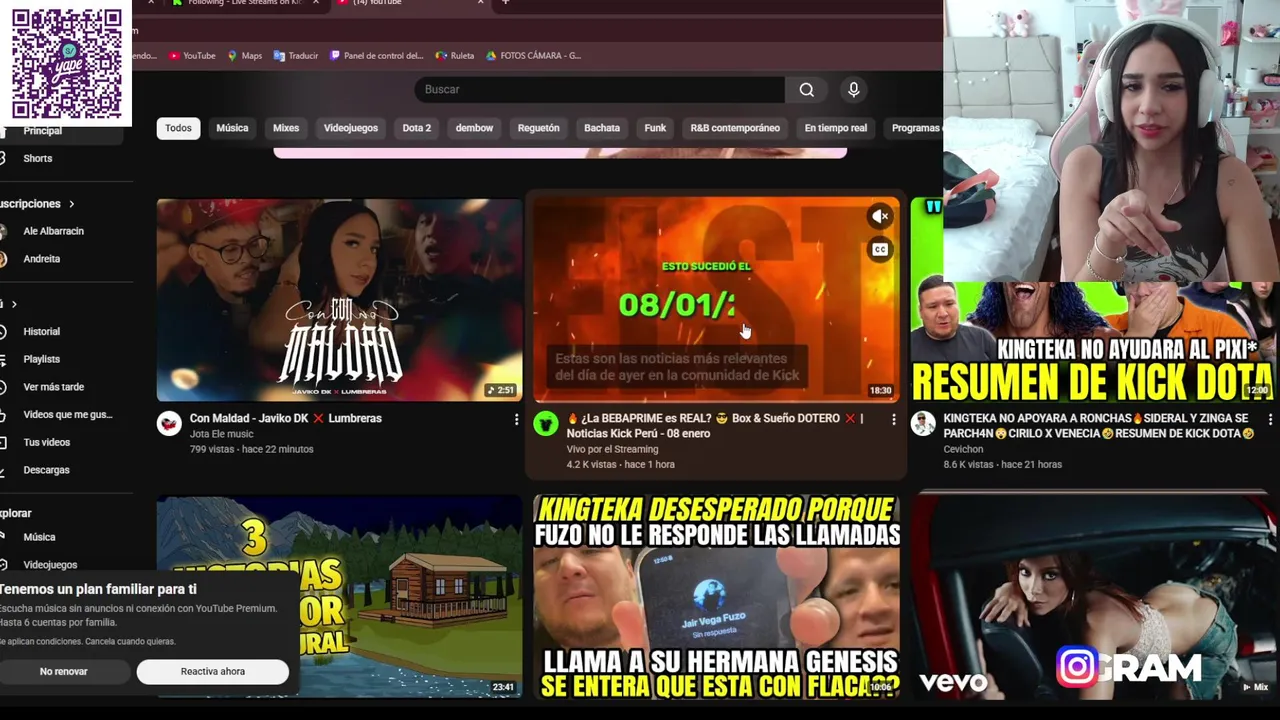This screenshot has height=720, width=1280.
Task: Toggle subtitles on the Noticias Kick Perú preview
Action: 880,250
